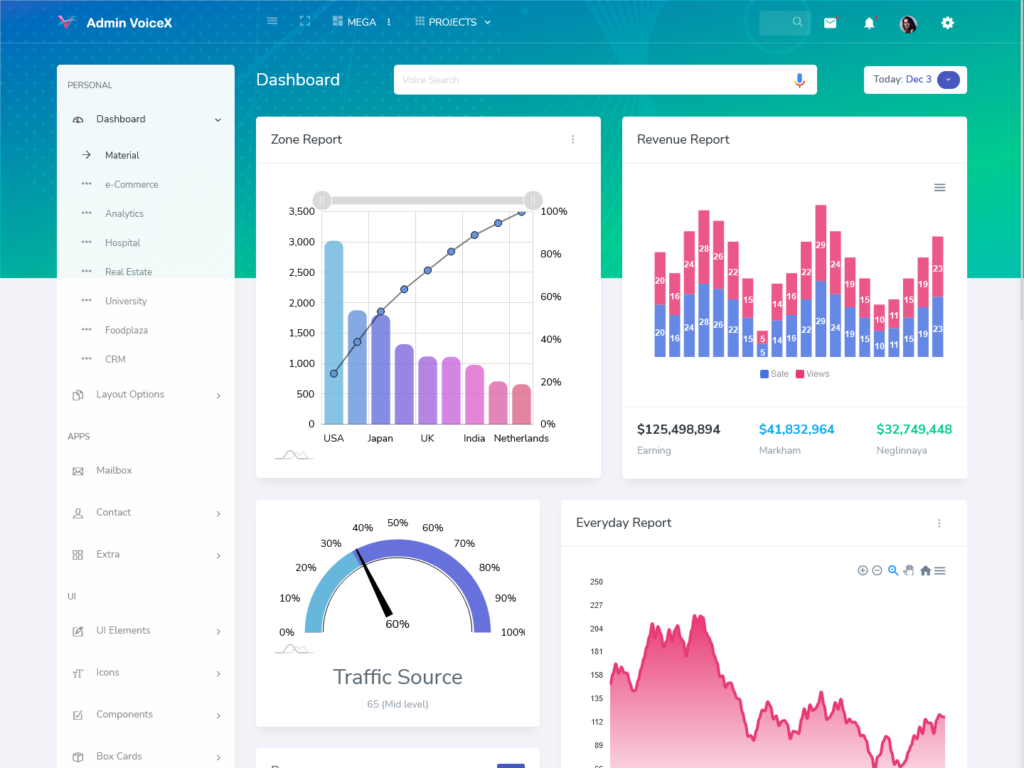Select the magnifier selection zoom tool
The image size is (1024, 768).
893,570
